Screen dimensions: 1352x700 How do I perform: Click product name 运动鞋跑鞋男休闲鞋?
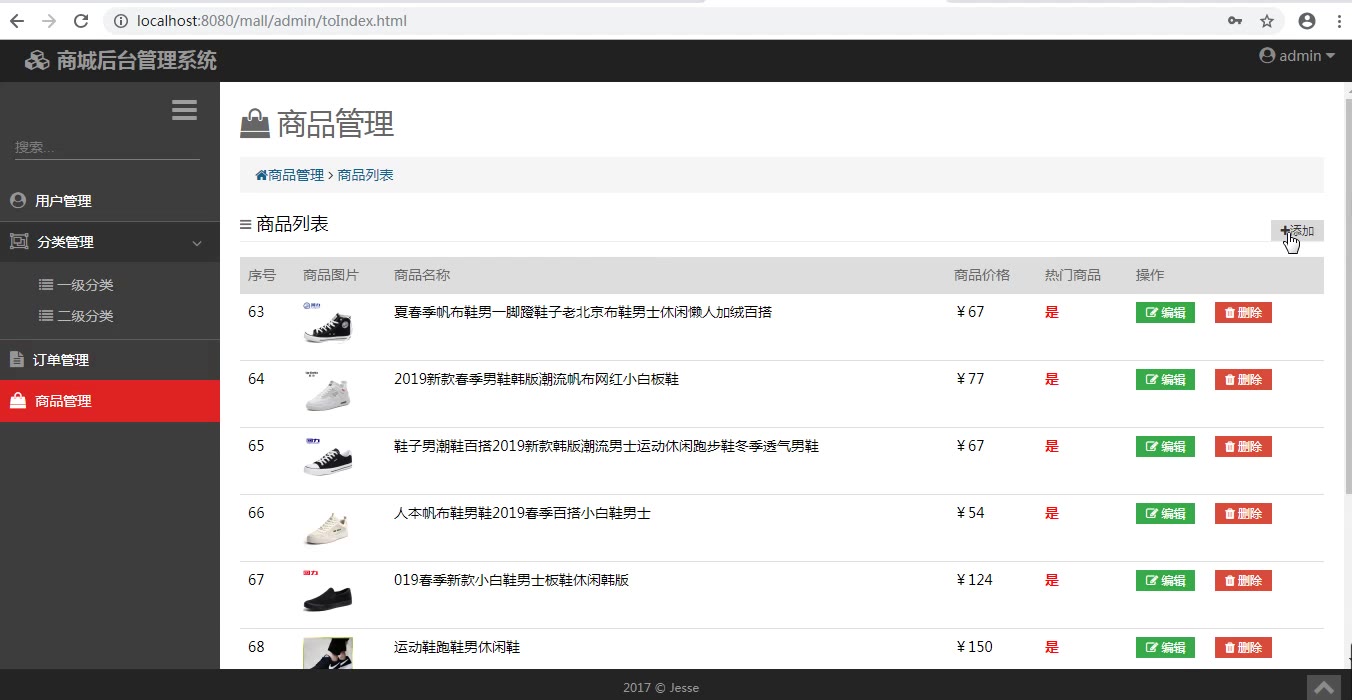coord(457,647)
